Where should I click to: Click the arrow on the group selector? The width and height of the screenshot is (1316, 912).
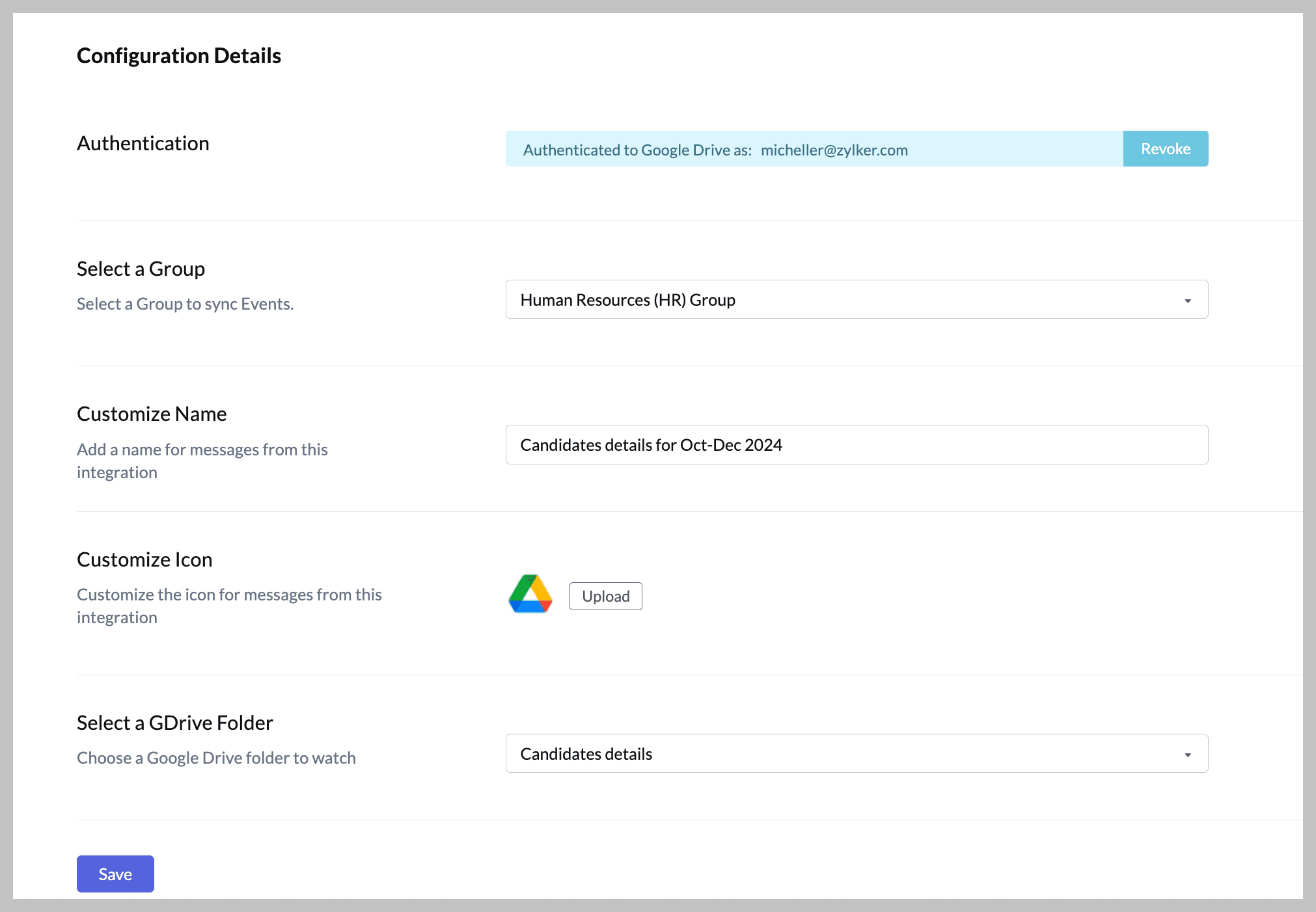point(1187,301)
